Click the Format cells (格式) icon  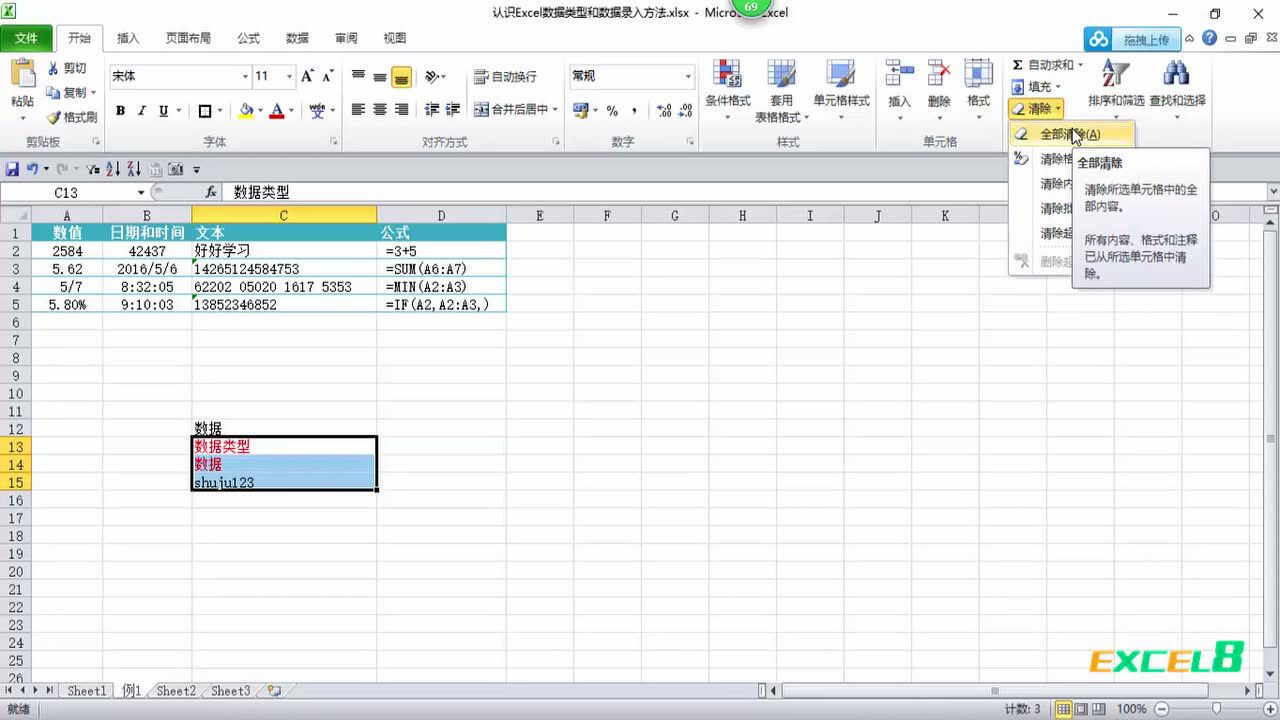(x=978, y=74)
